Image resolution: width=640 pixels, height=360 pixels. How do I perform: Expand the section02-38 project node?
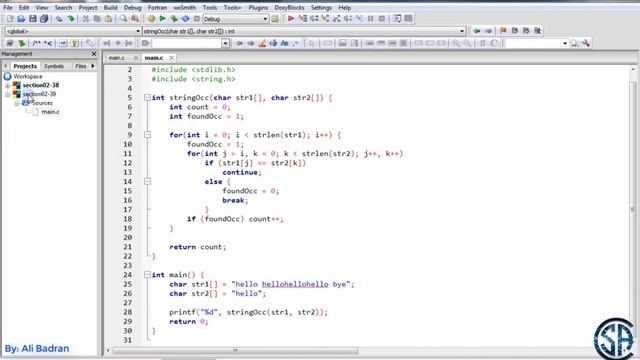tap(8, 85)
